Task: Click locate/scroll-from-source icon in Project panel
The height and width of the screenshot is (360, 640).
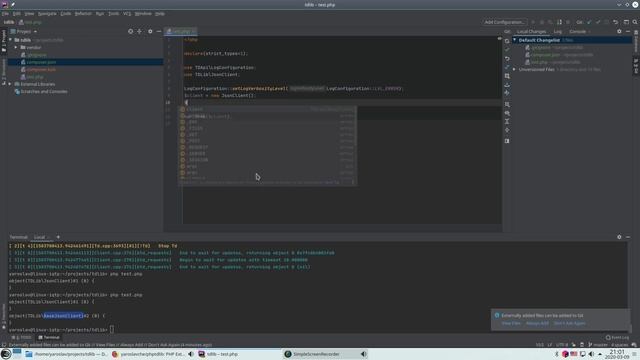Action: click(x=131, y=31)
